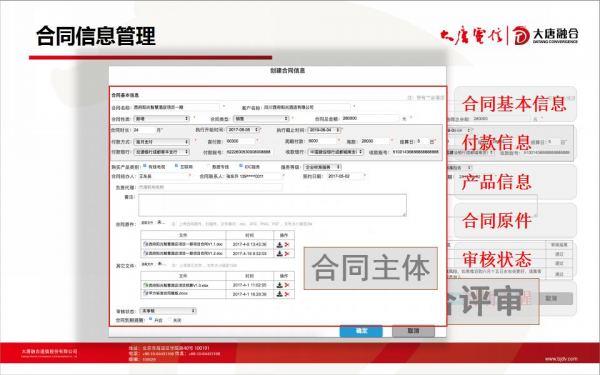Download the V1.3 xlsx file in 其它文件

click(x=280, y=285)
